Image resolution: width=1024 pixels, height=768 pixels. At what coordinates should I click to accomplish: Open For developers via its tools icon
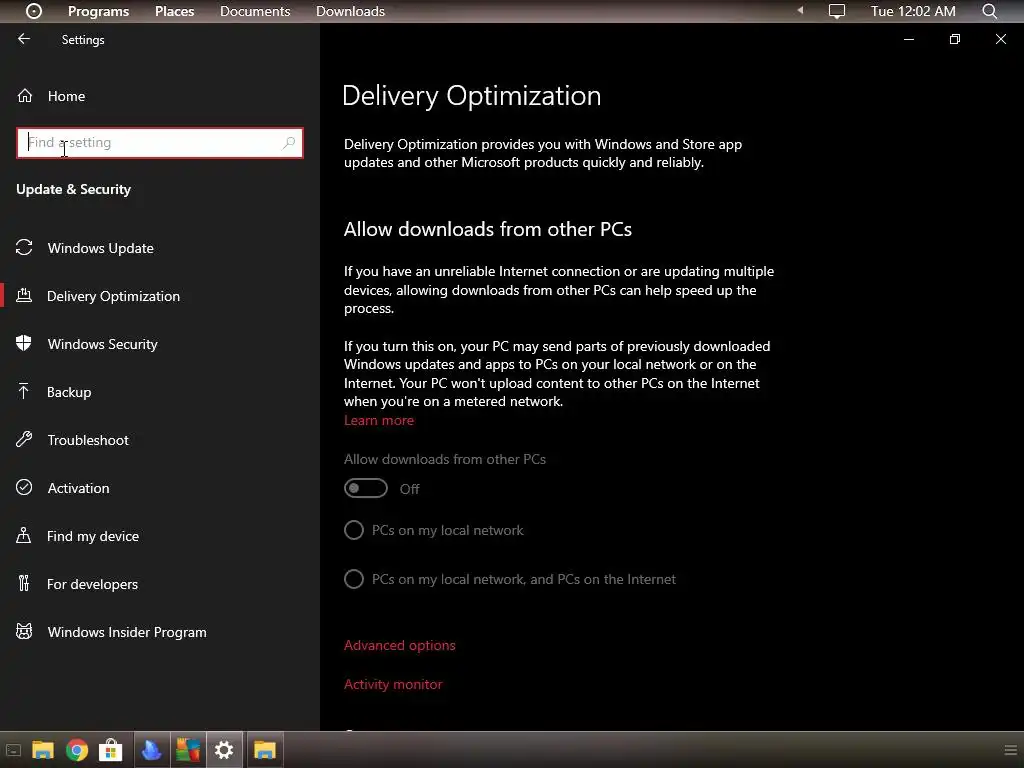click(x=24, y=583)
